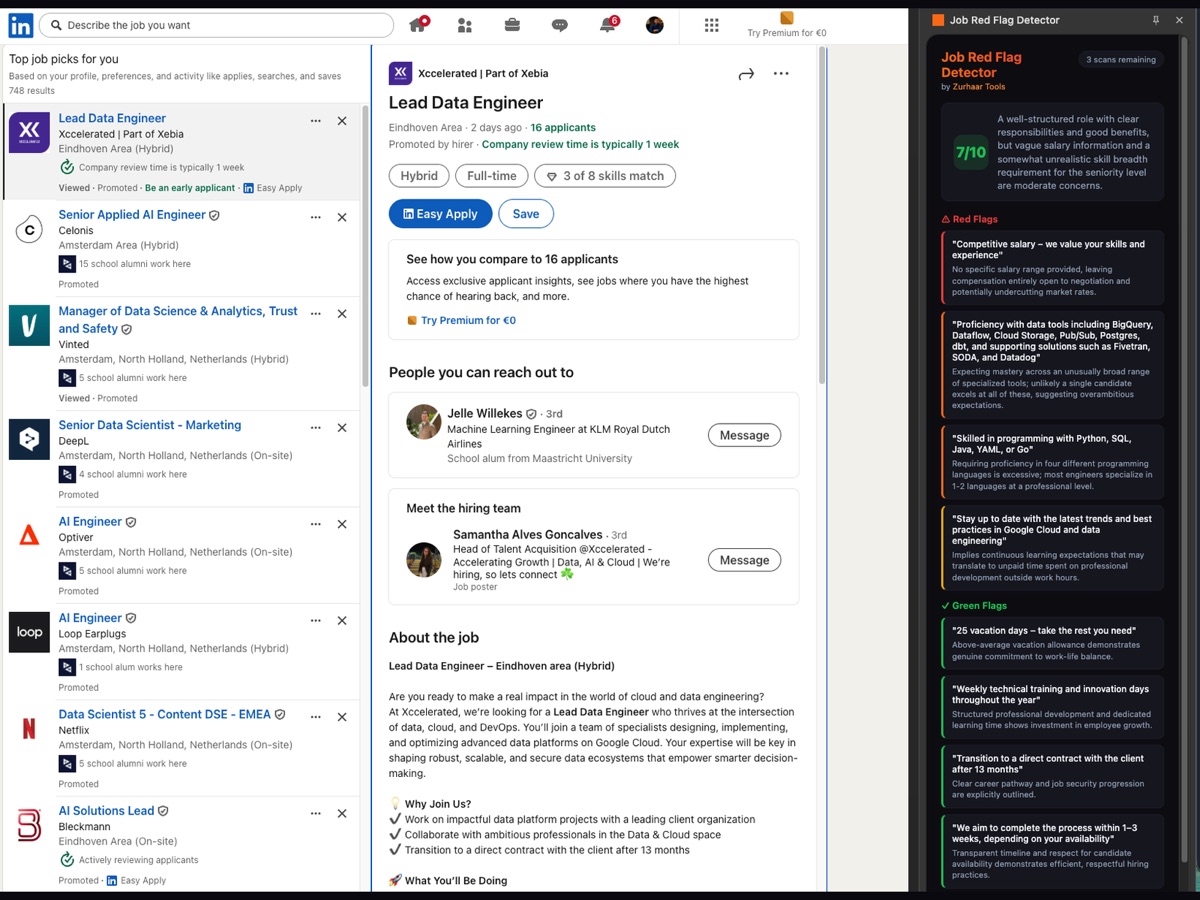
Task: Dismiss Senior Applied AI Engineer job card
Action: (342, 217)
